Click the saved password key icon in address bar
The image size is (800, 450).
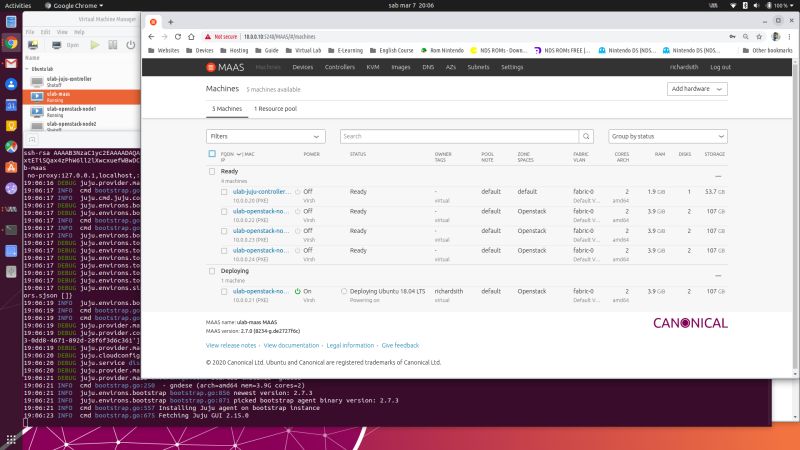coord(732,37)
